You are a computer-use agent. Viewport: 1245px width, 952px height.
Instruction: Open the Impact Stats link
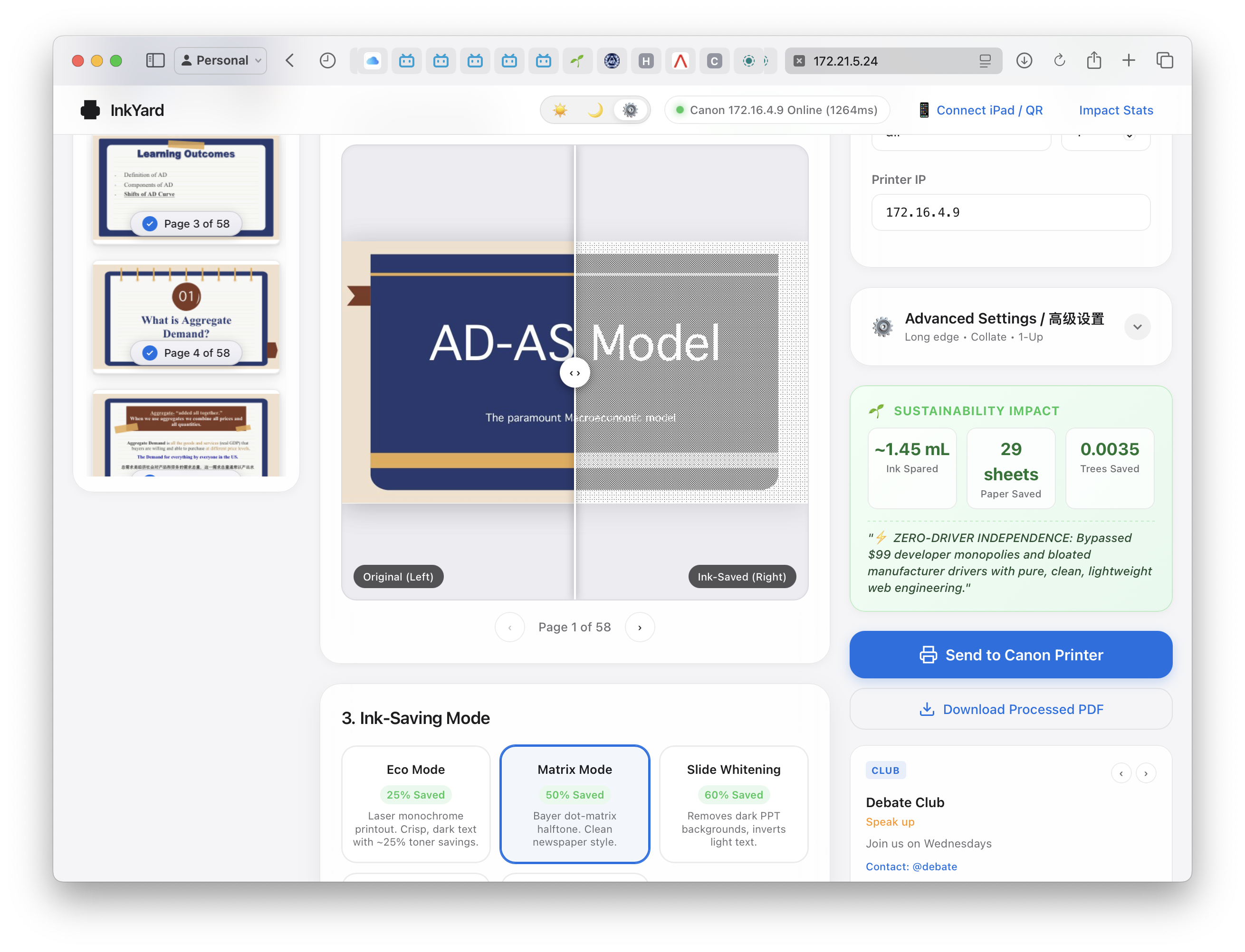1115,110
